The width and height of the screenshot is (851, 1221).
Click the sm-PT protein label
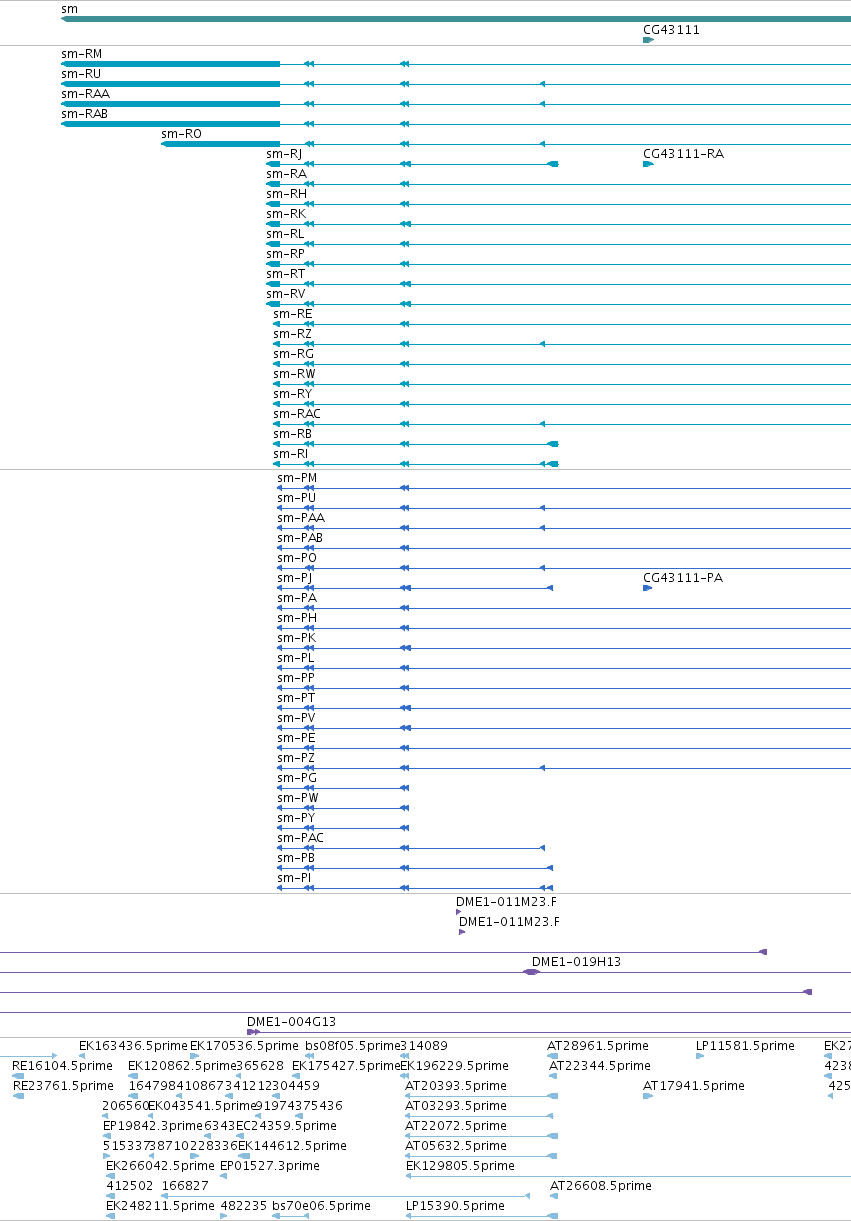tap(296, 698)
